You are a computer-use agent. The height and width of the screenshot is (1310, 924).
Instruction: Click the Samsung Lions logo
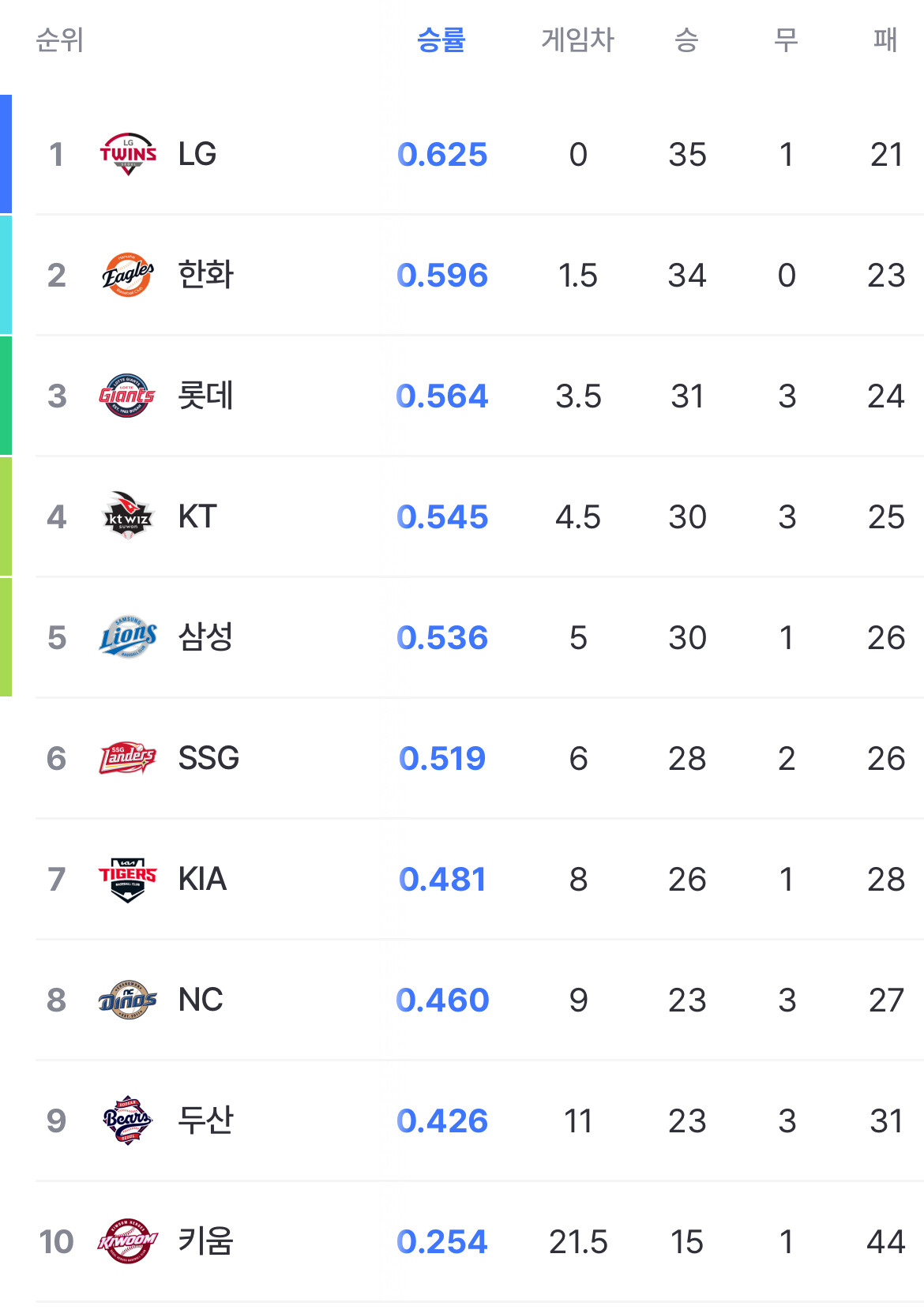coord(128,637)
